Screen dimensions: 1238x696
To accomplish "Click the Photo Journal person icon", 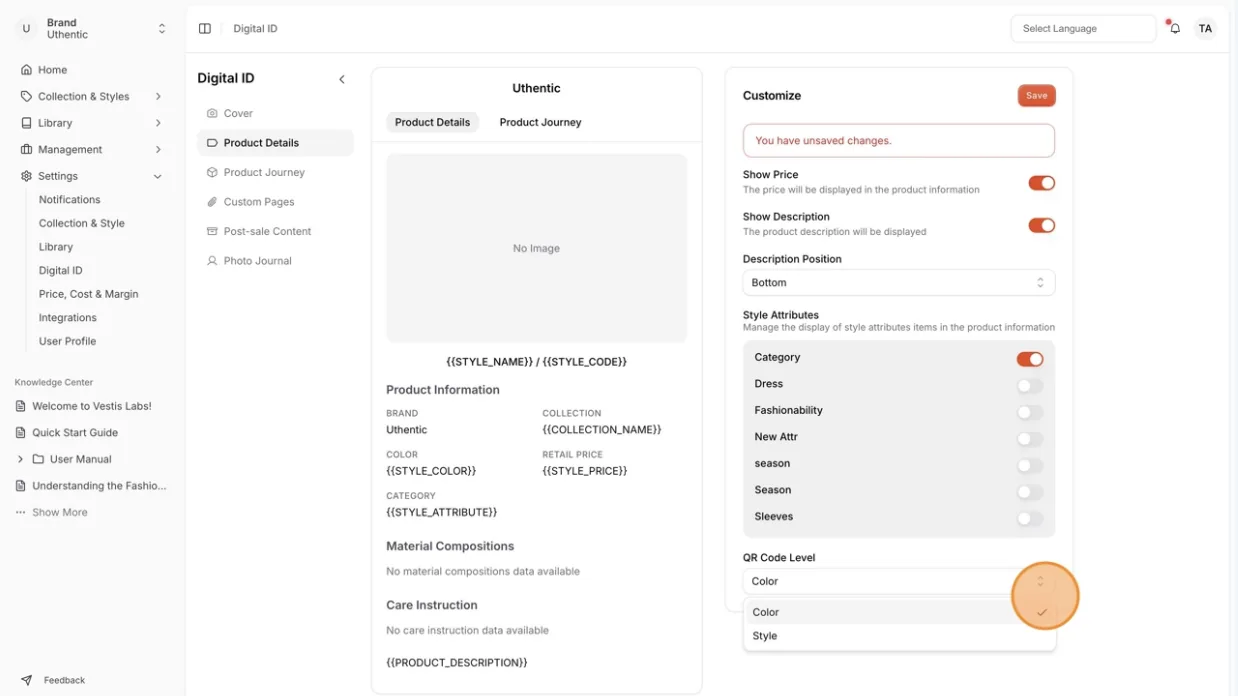I will pos(212,261).
